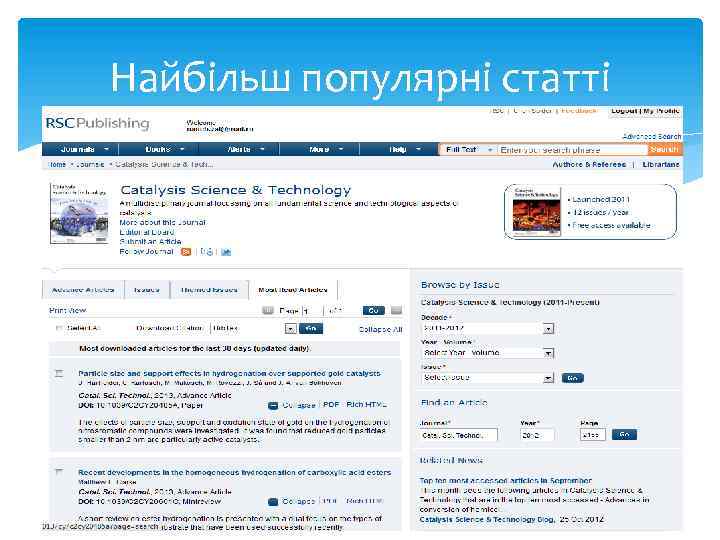Click the Collapse All link
This screenshot has height=540, width=720.
tap(381, 329)
